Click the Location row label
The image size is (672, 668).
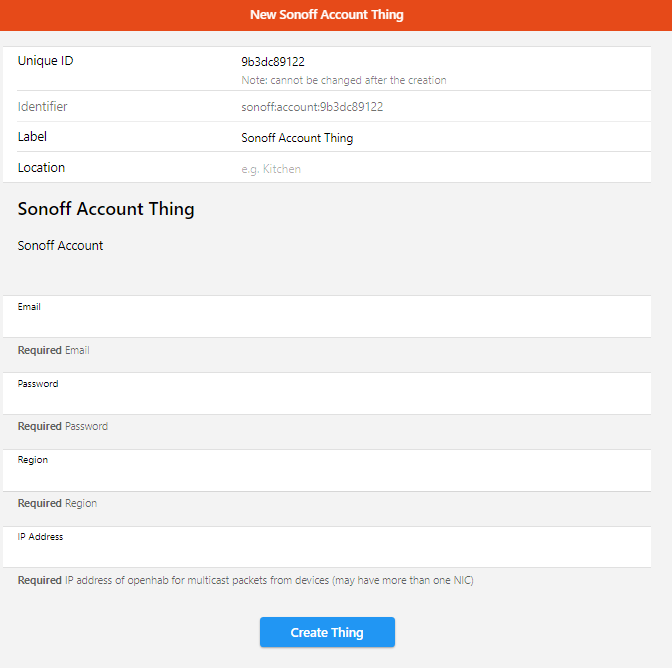42,168
